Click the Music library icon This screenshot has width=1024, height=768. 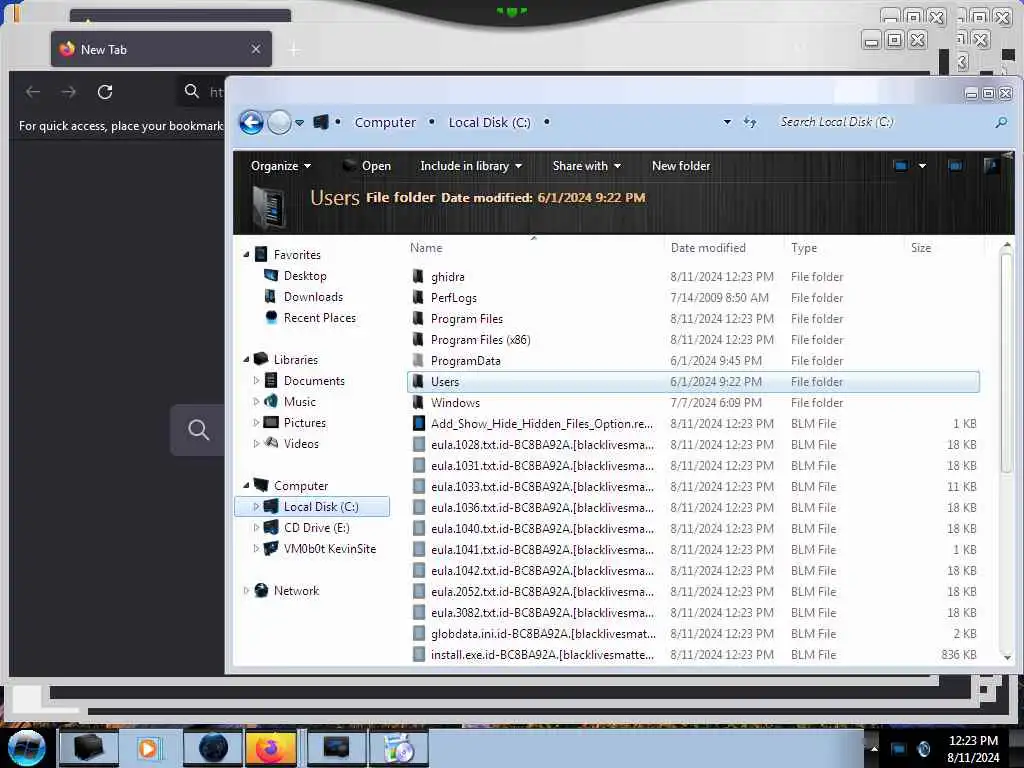tap(271, 401)
